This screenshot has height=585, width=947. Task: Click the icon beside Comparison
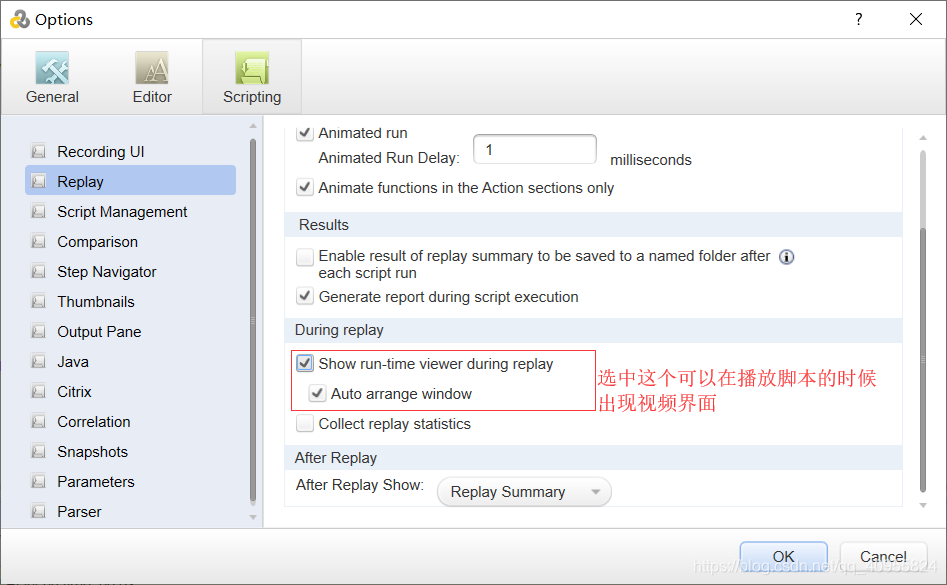39,241
